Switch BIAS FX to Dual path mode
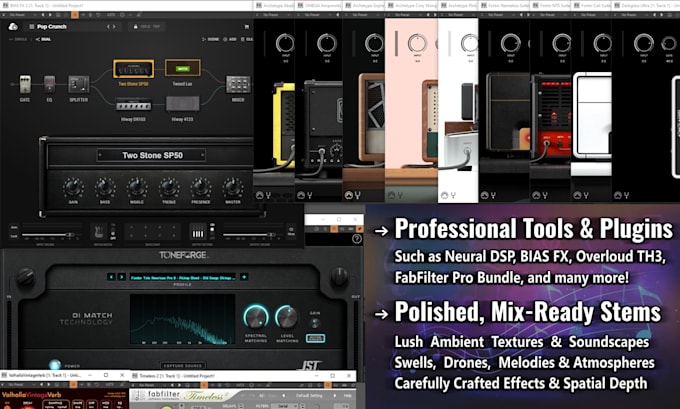The image size is (680, 409). 43,39
